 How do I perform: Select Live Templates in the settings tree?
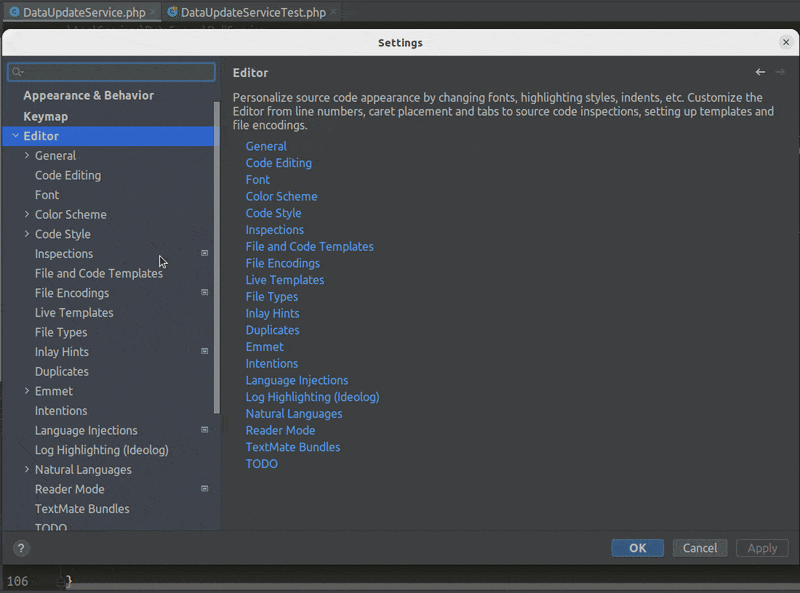pos(74,312)
